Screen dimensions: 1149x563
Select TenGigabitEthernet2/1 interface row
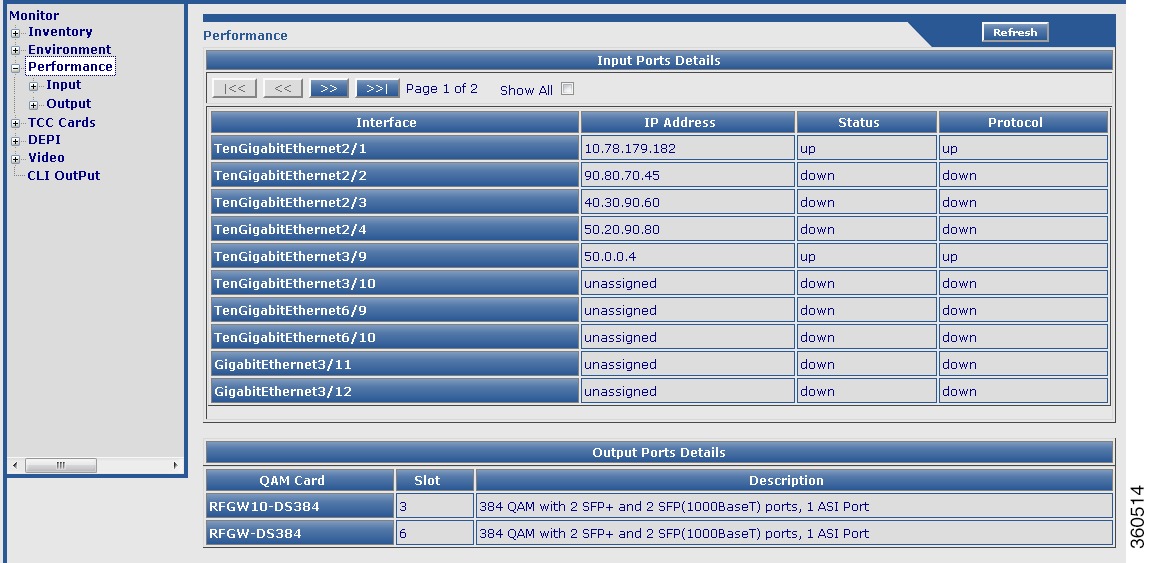pyautogui.click(x=395, y=148)
